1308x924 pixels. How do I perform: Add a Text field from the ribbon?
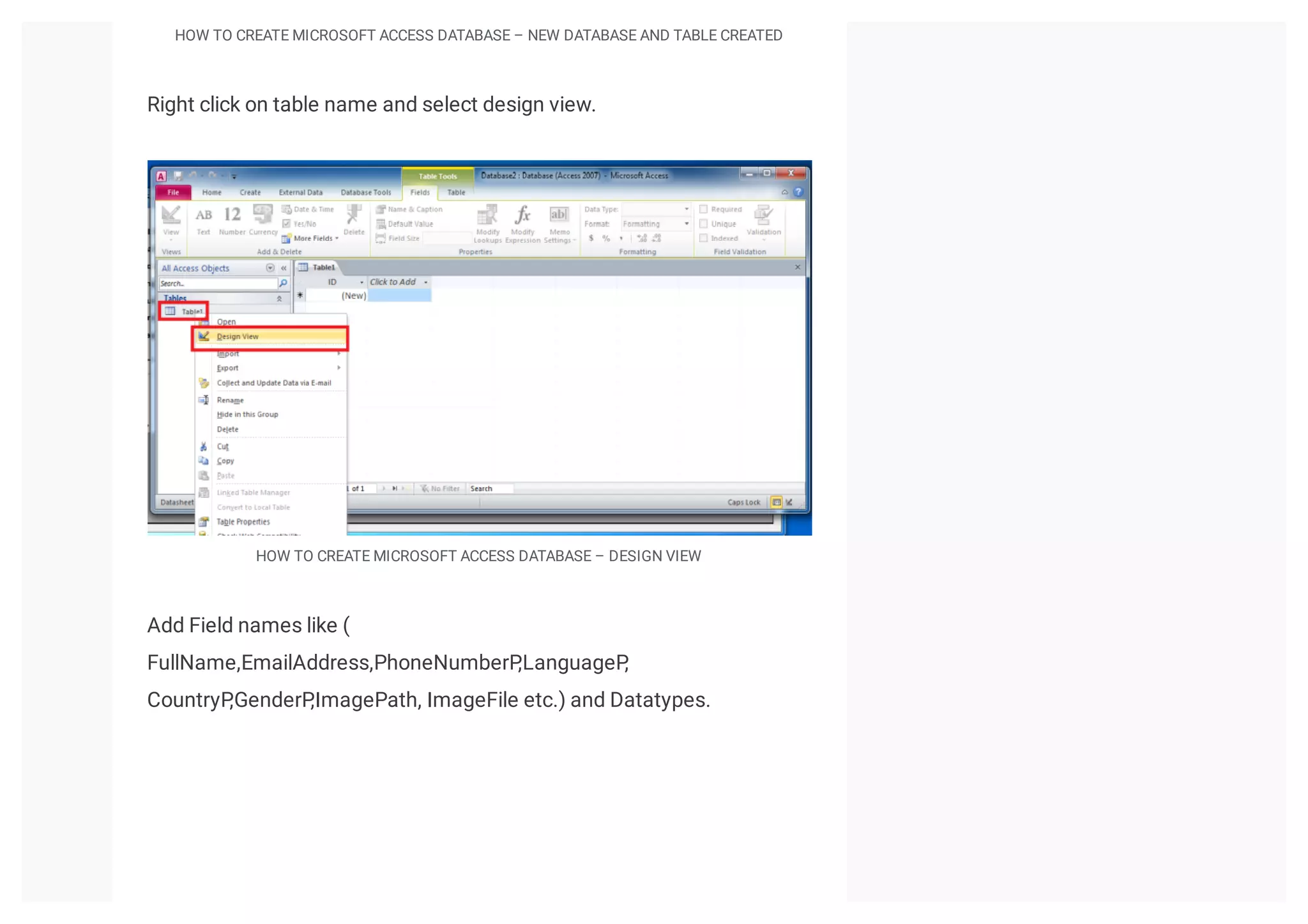204,221
